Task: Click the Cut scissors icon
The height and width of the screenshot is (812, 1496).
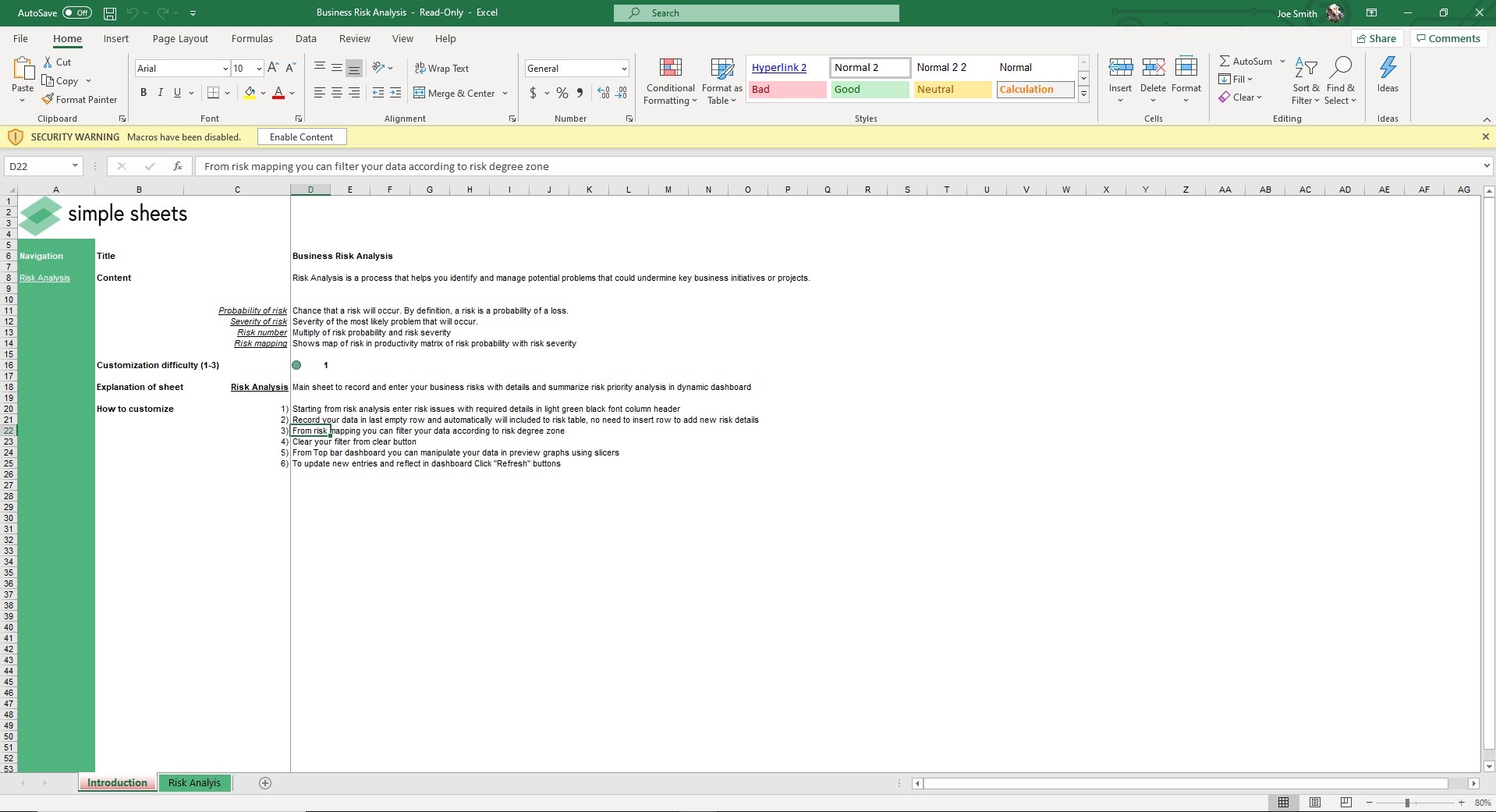Action: point(48,62)
